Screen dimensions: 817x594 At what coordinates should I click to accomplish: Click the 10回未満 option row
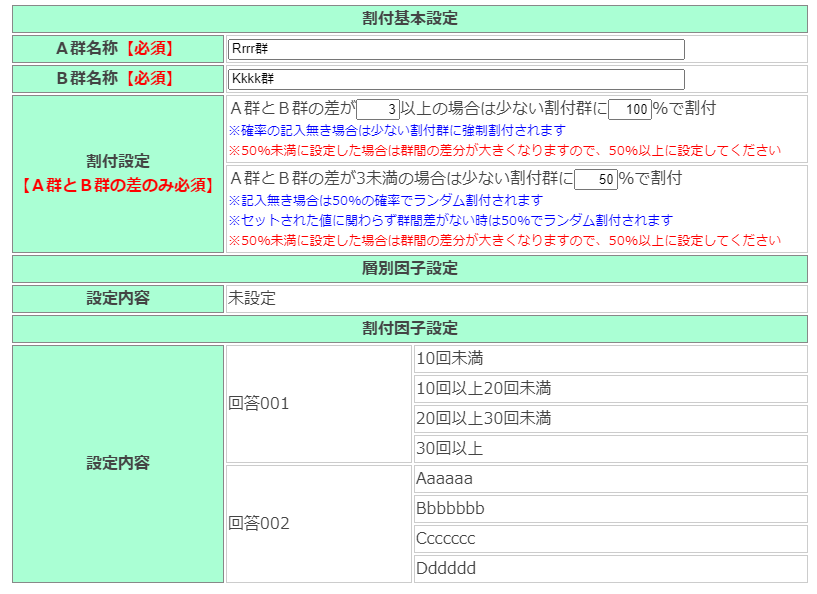[610, 359]
